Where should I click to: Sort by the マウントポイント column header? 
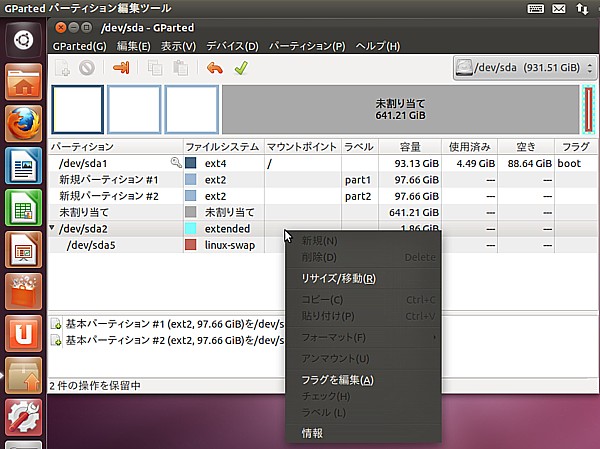[303, 147]
